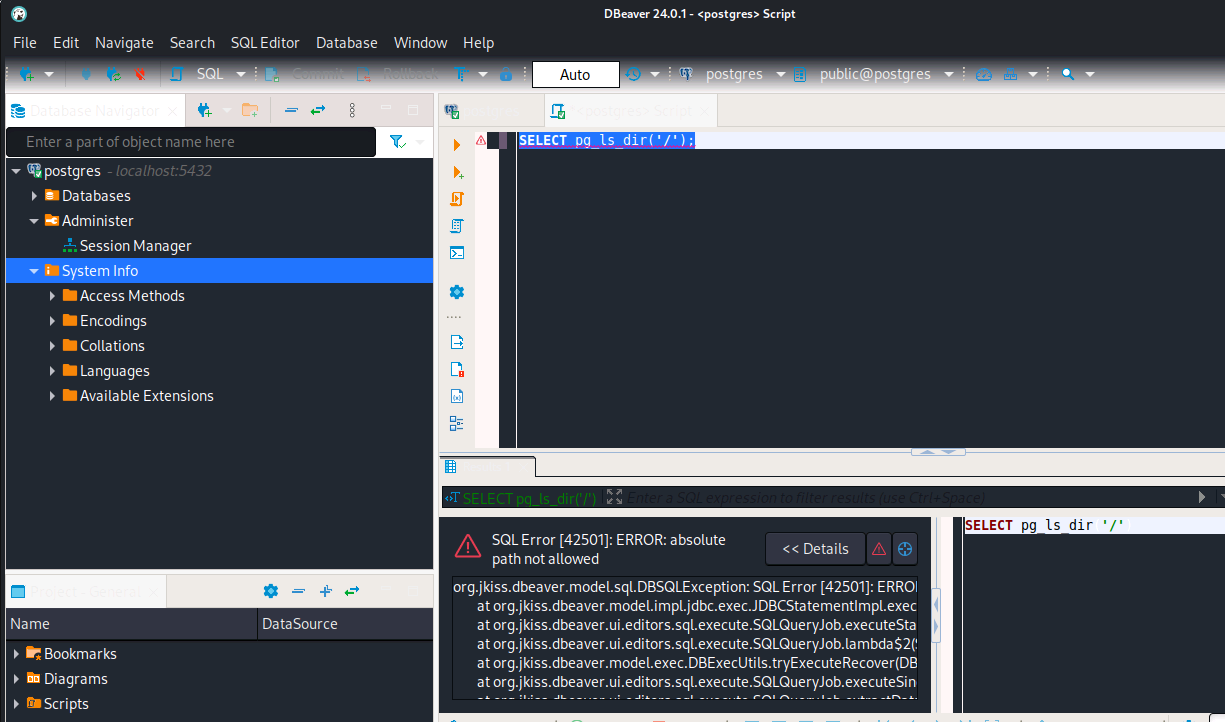The height and width of the screenshot is (722, 1225).
Task: Open the SQL console terminal icon
Action: pyautogui.click(x=457, y=253)
